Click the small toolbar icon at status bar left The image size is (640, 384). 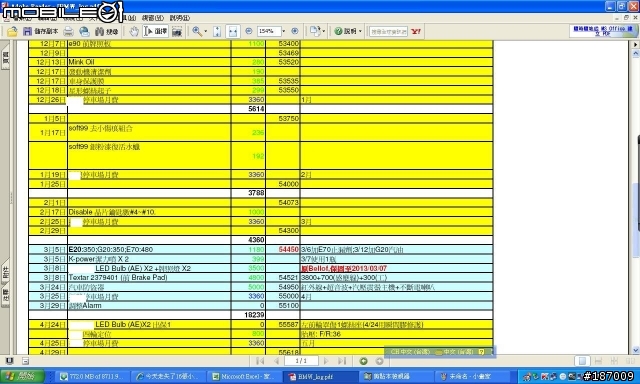[x=10, y=361]
